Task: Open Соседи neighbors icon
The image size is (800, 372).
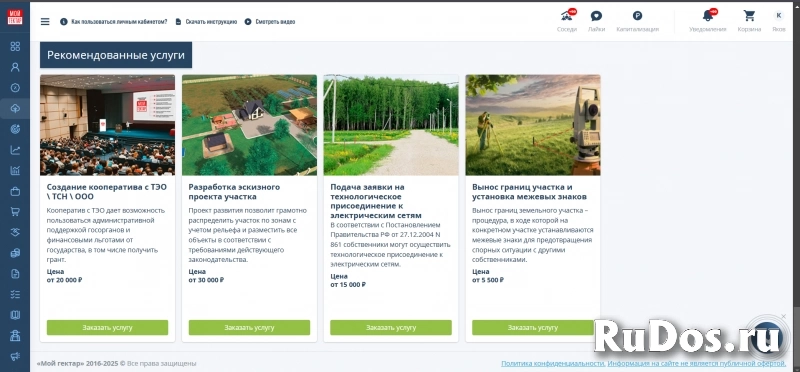Action: point(566,15)
